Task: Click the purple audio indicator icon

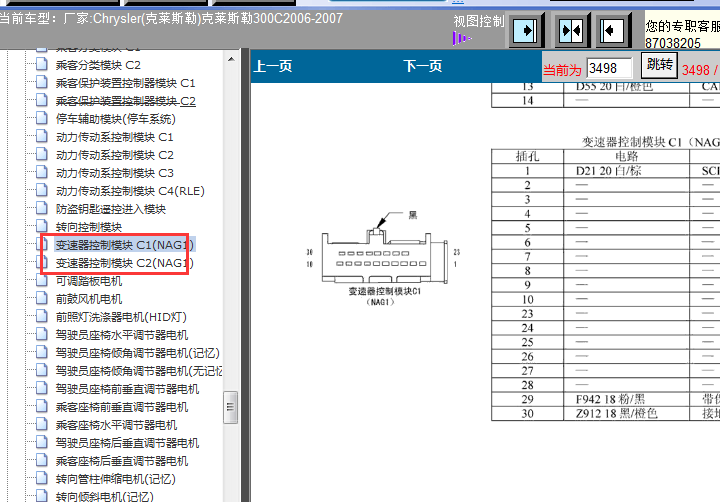Action: 461,39
